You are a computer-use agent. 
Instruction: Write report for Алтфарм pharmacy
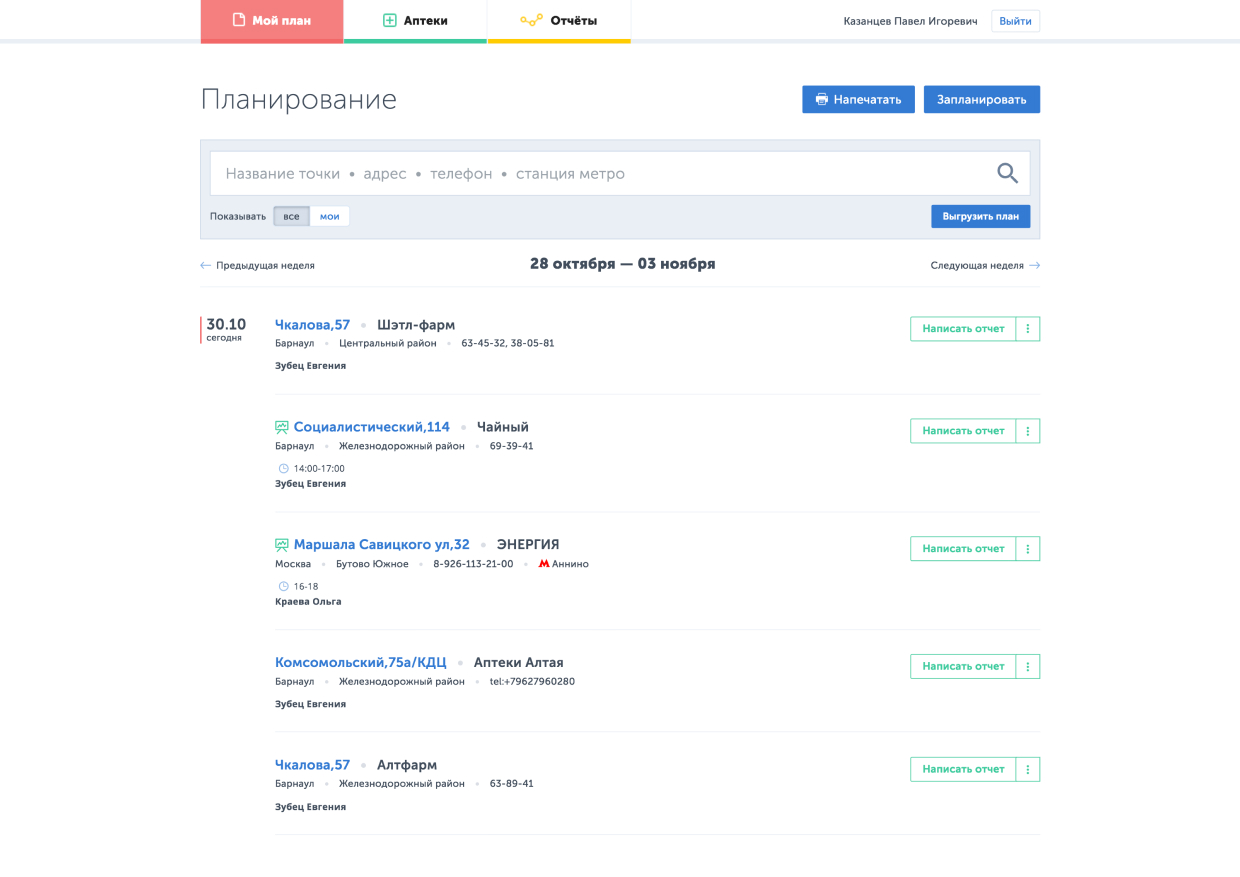(963, 769)
